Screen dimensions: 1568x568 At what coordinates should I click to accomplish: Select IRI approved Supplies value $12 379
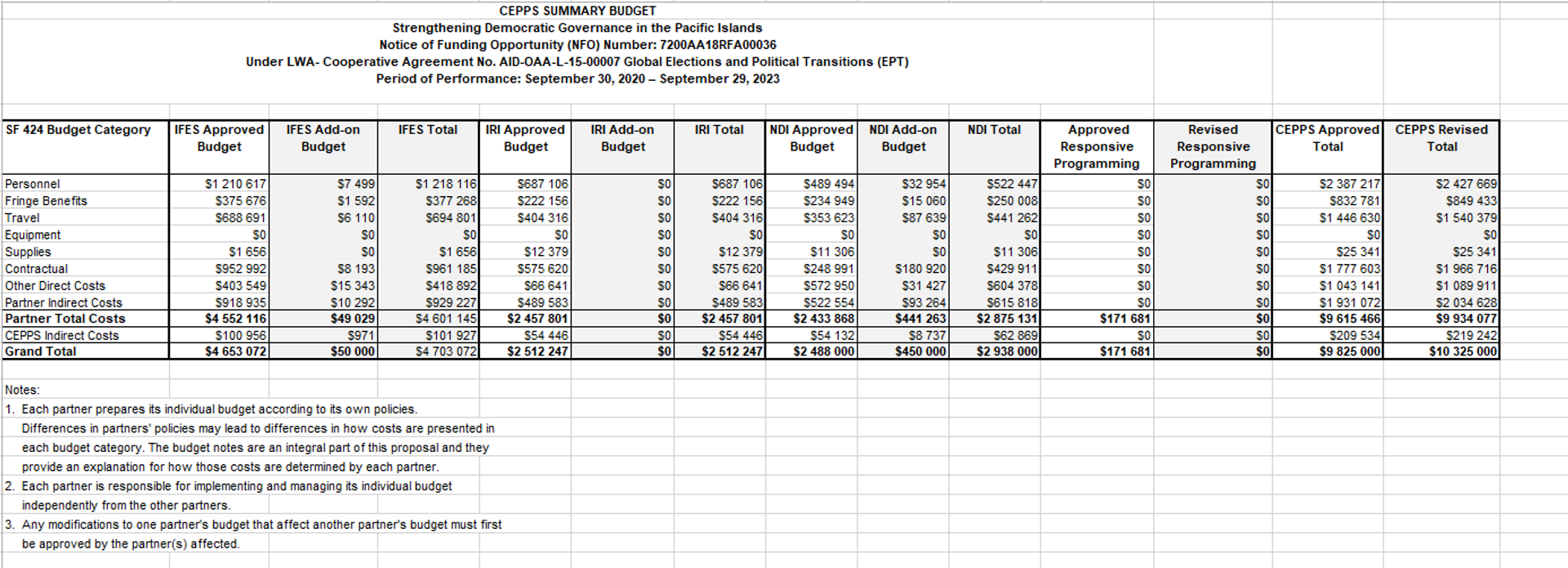[x=546, y=252]
